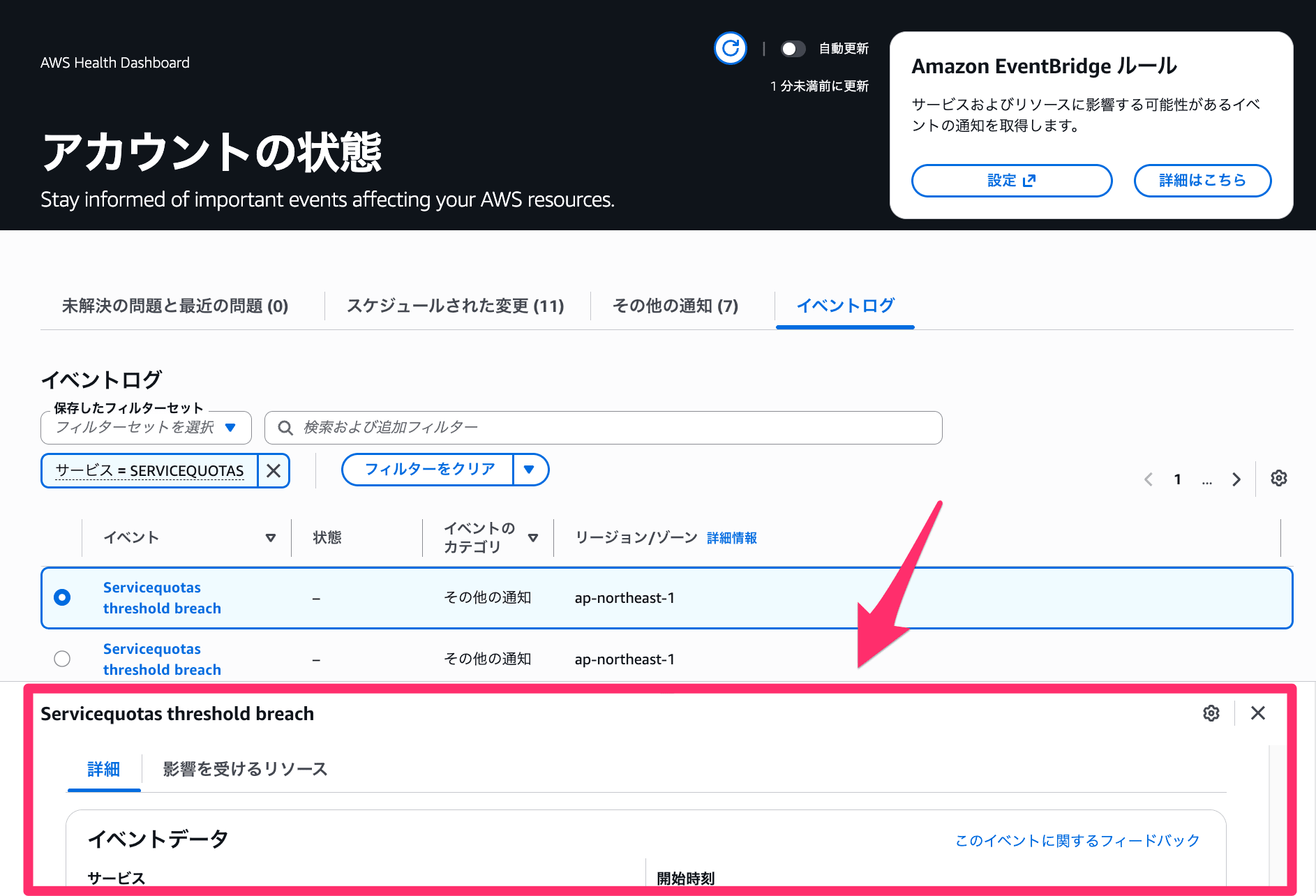
Task: Close the Servicequotas threshold breach panel
Action: point(1258,713)
